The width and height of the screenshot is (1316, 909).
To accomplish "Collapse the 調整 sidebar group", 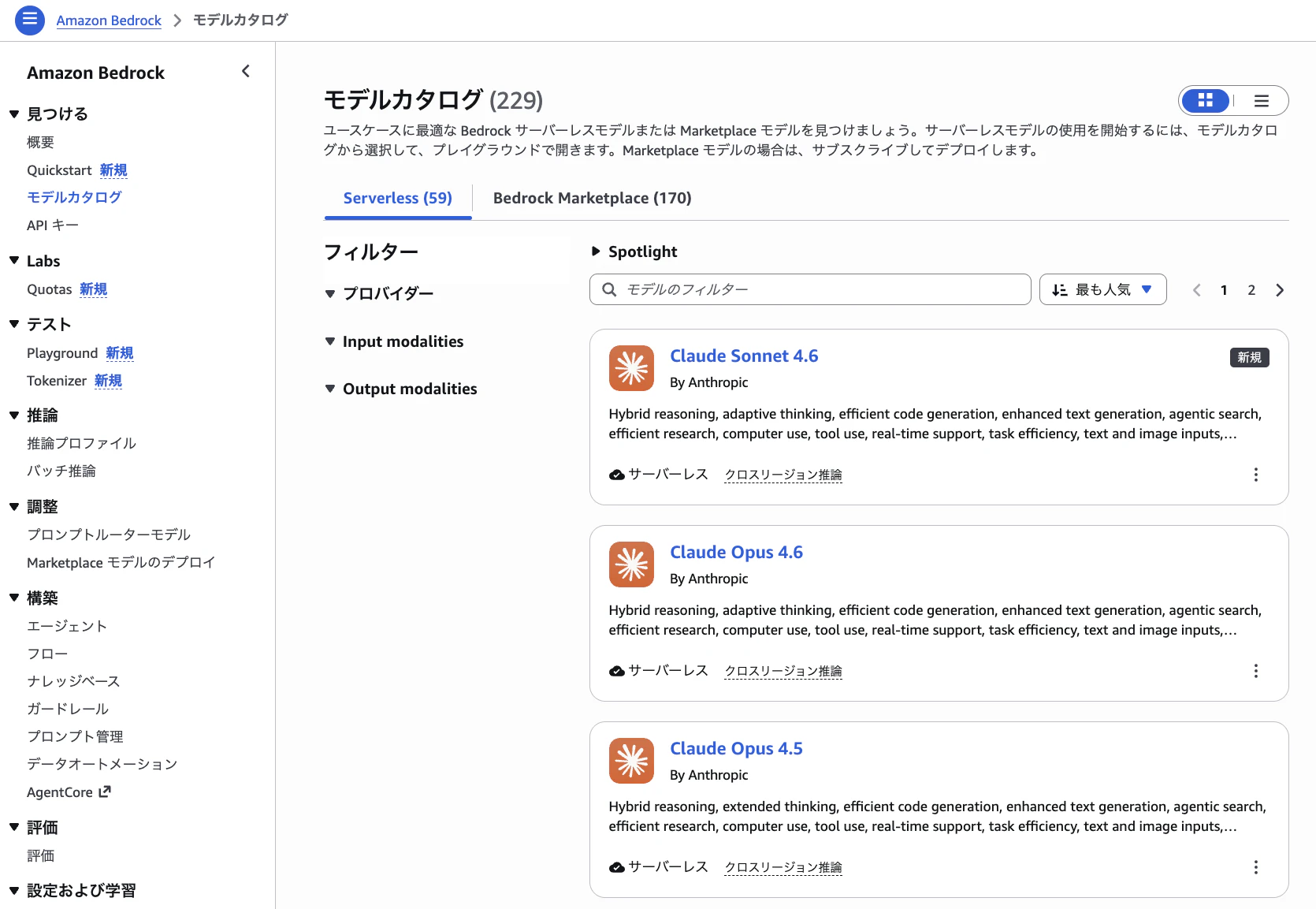I will (x=14, y=507).
